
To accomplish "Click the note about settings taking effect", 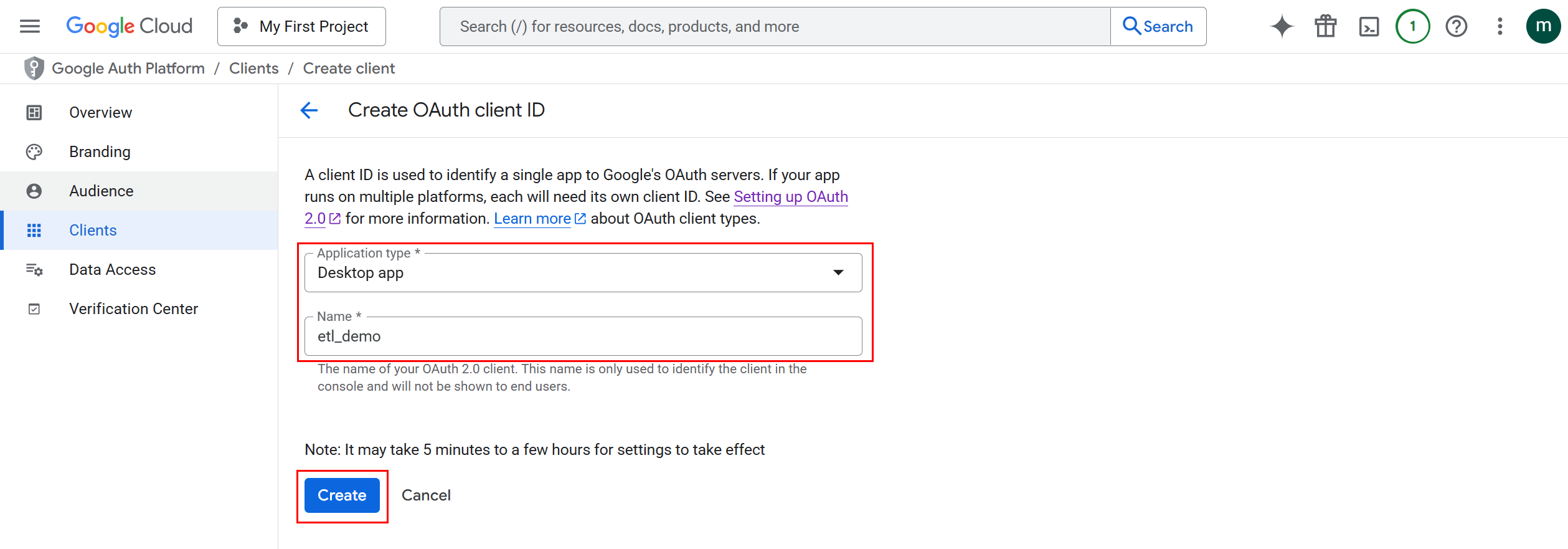I will tap(534, 450).
